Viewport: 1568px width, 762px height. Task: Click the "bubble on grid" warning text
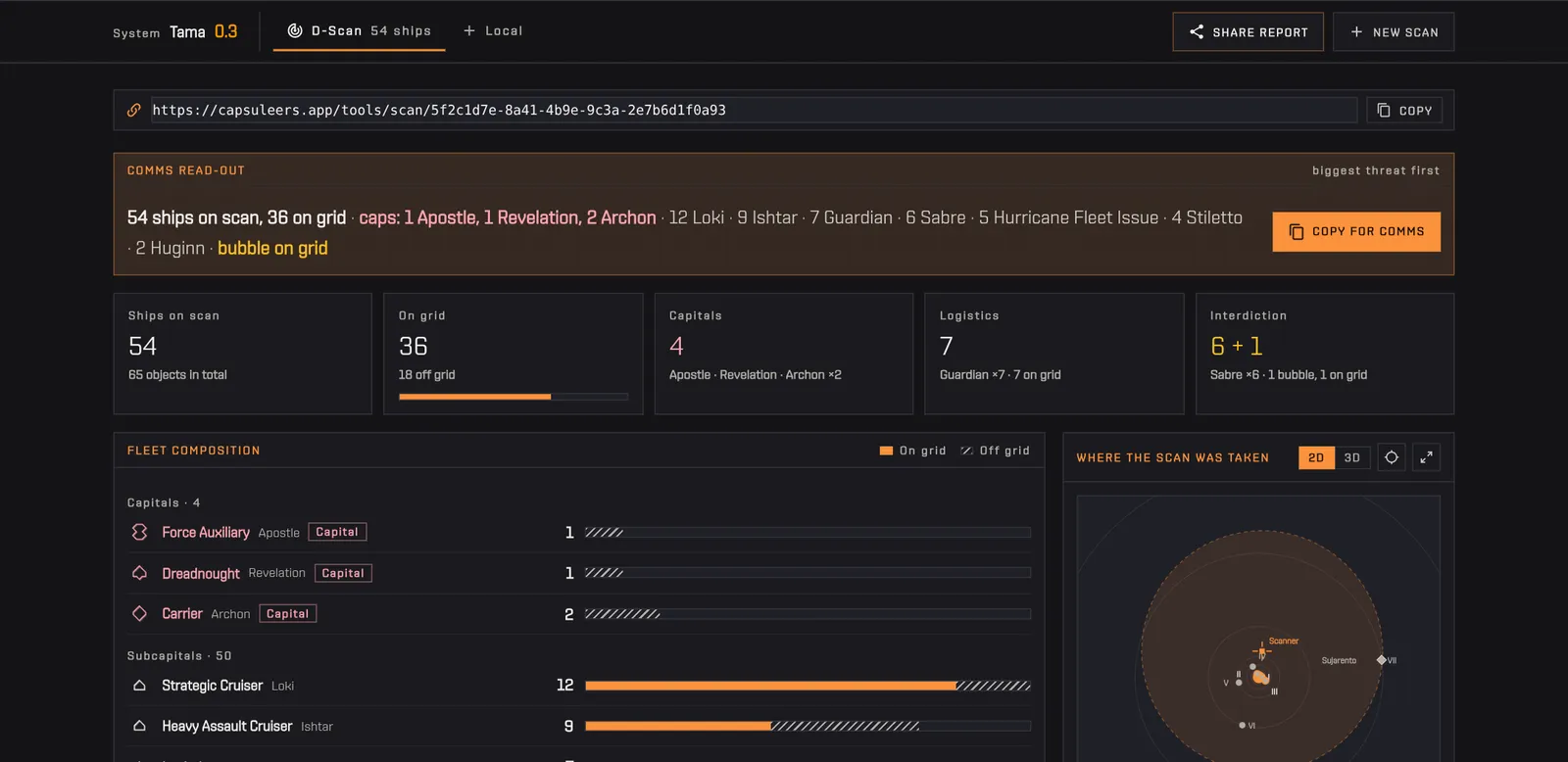click(272, 248)
